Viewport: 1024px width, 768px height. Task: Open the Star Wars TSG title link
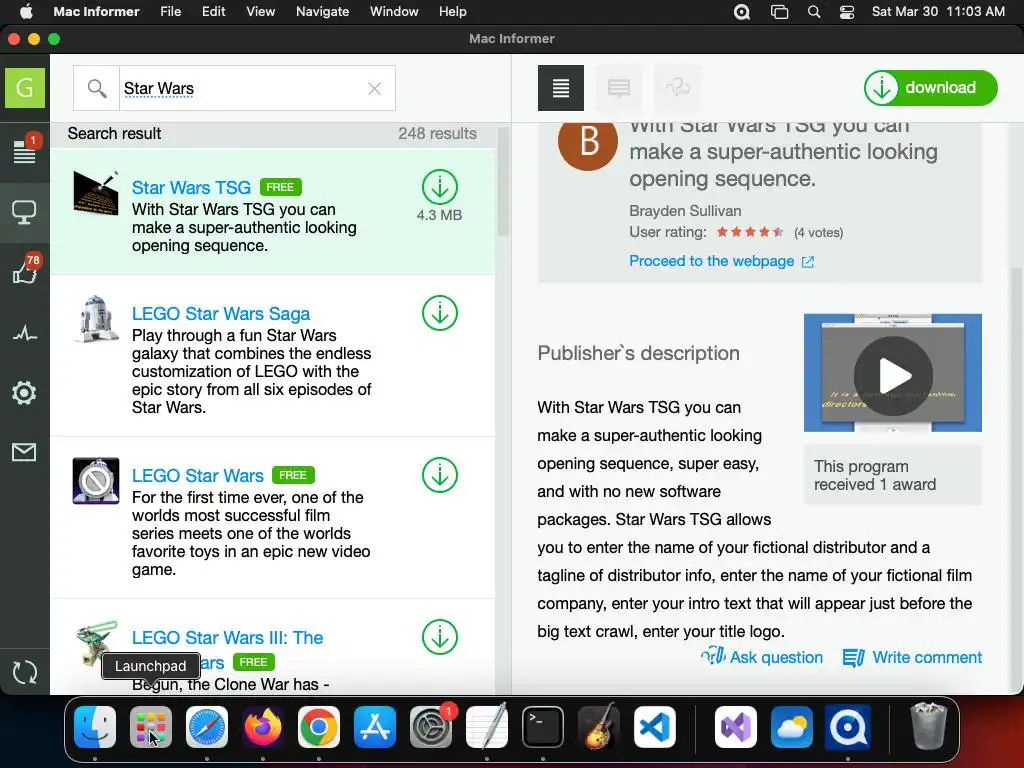pos(191,187)
